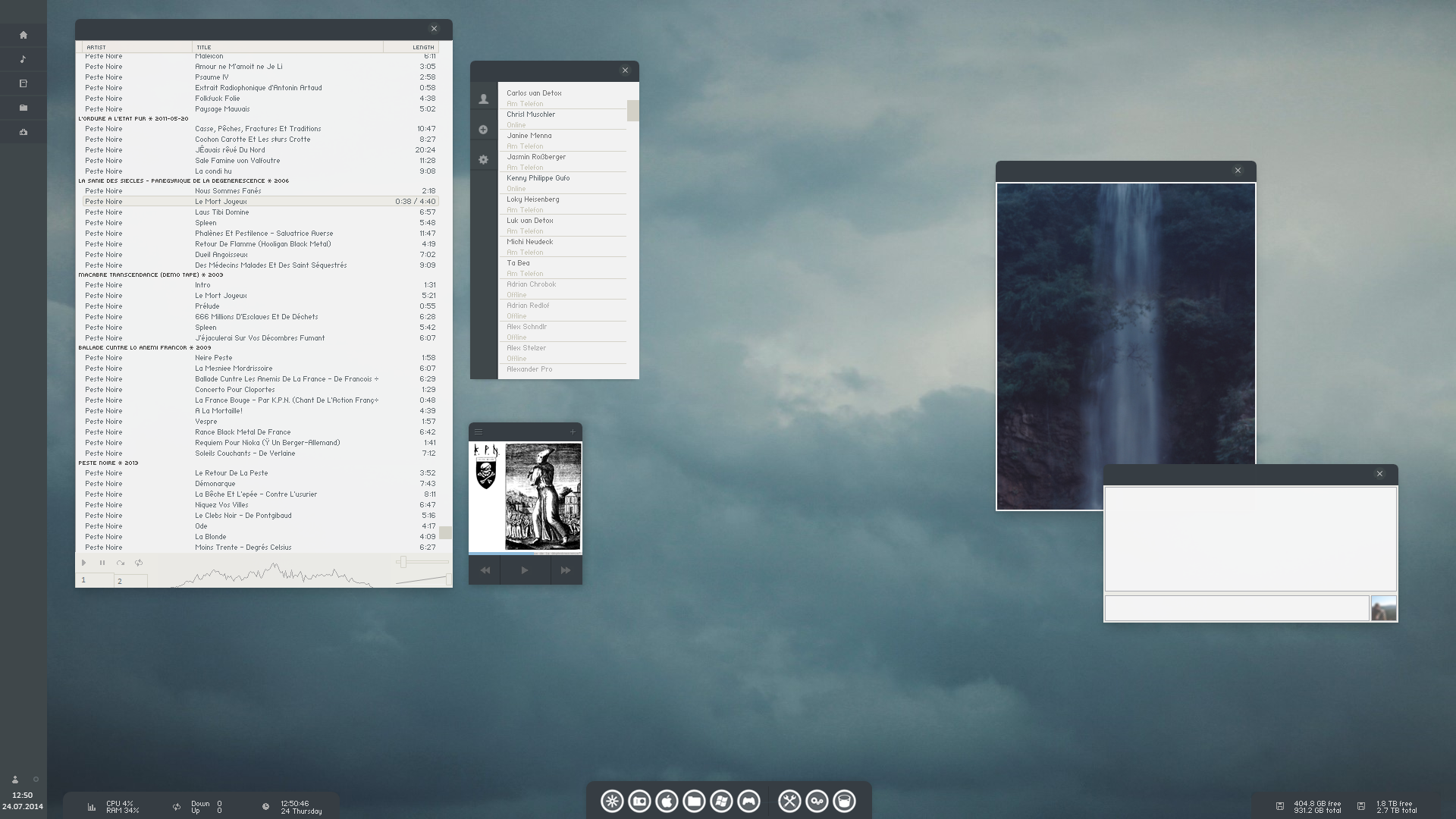The image size is (1456, 819).
Task: Open the gears icon in the dock
Action: [817, 801]
